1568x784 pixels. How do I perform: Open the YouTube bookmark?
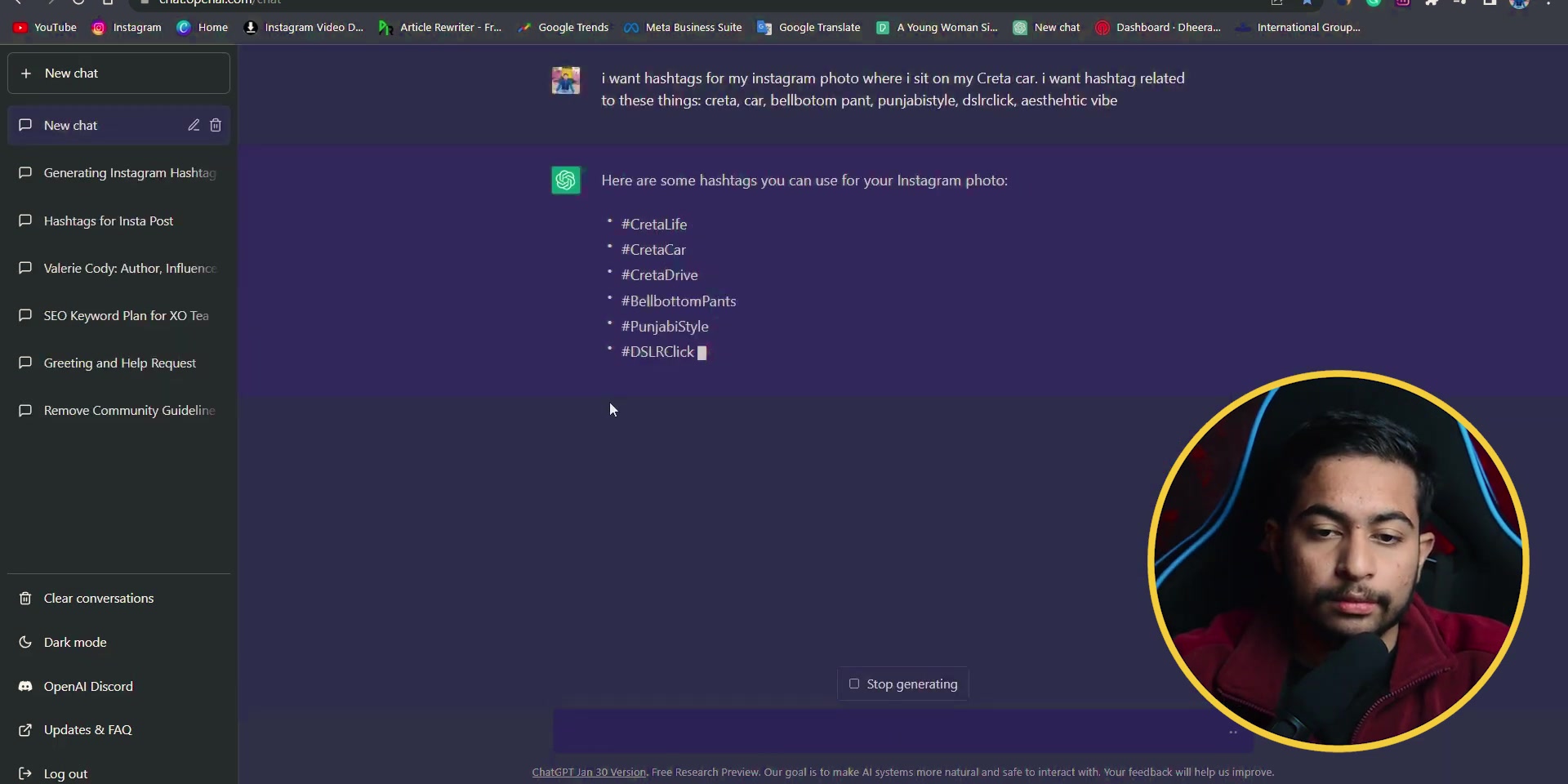tap(45, 27)
